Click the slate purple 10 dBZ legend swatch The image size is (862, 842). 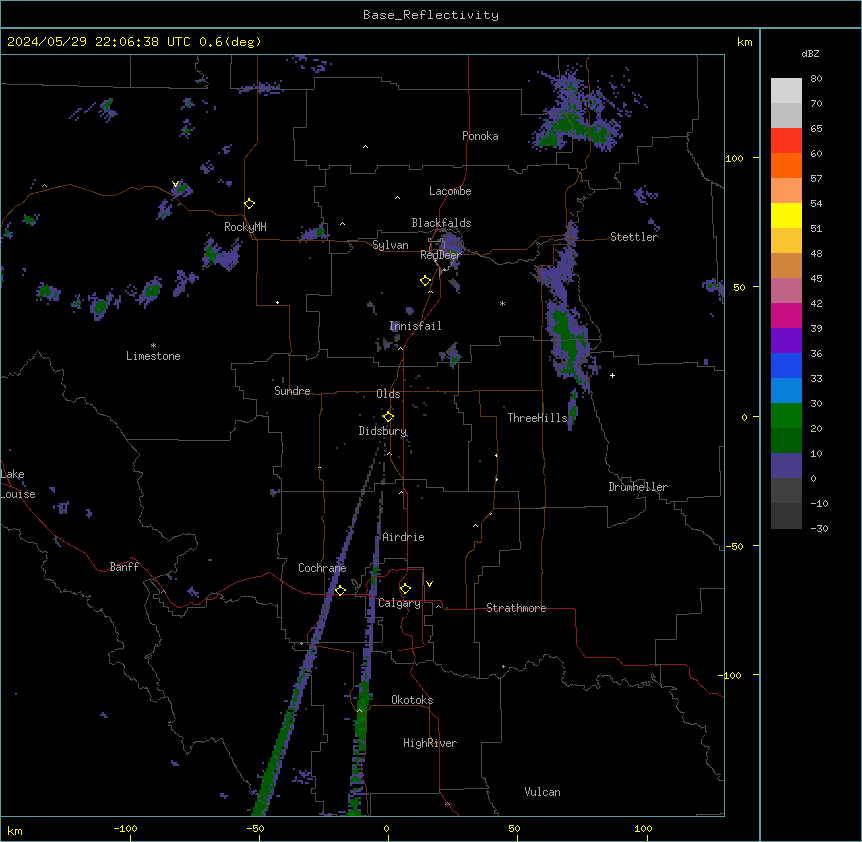[x=786, y=466]
